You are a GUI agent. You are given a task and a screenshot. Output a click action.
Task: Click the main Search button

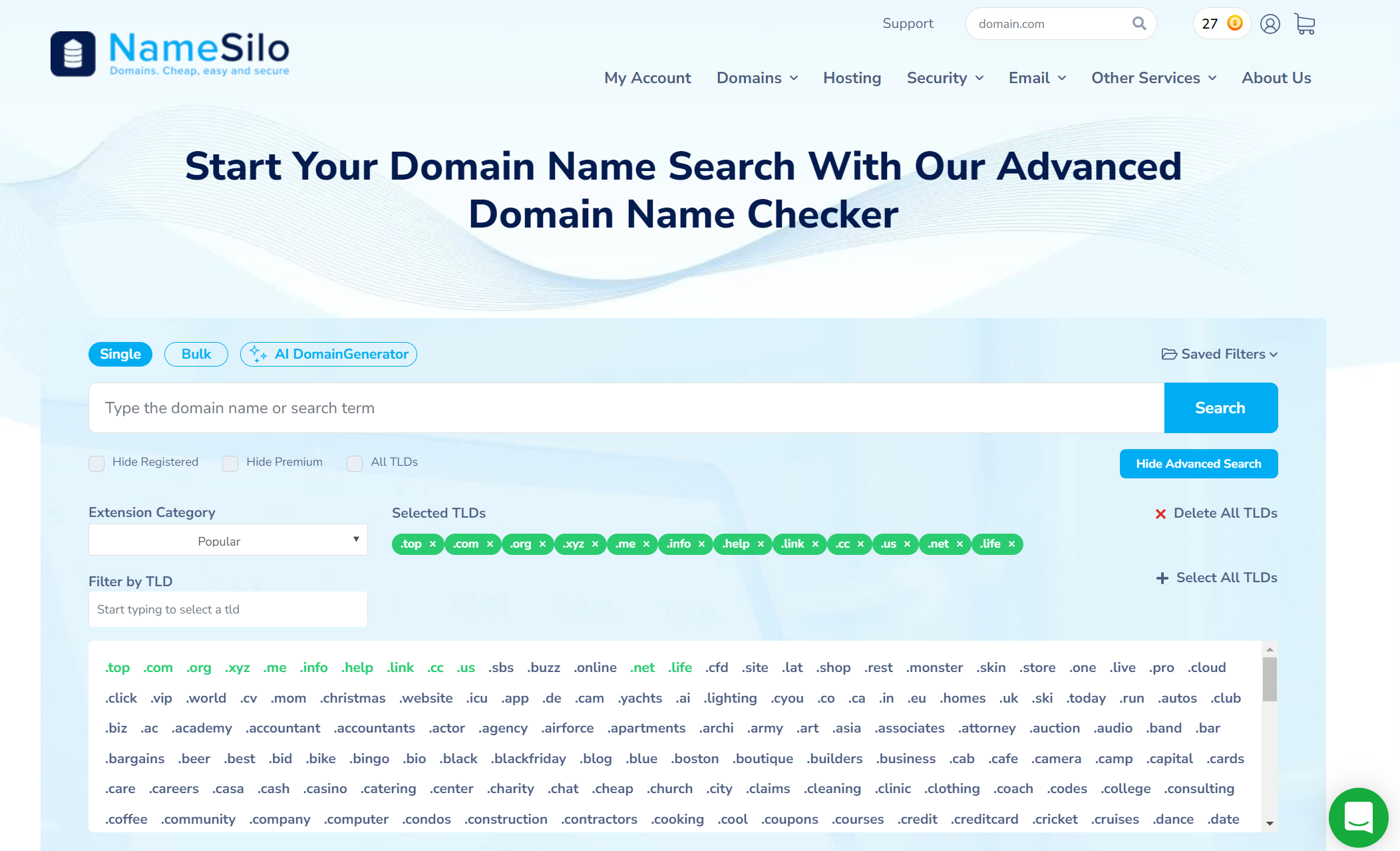pyautogui.click(x=1220, y=407)
